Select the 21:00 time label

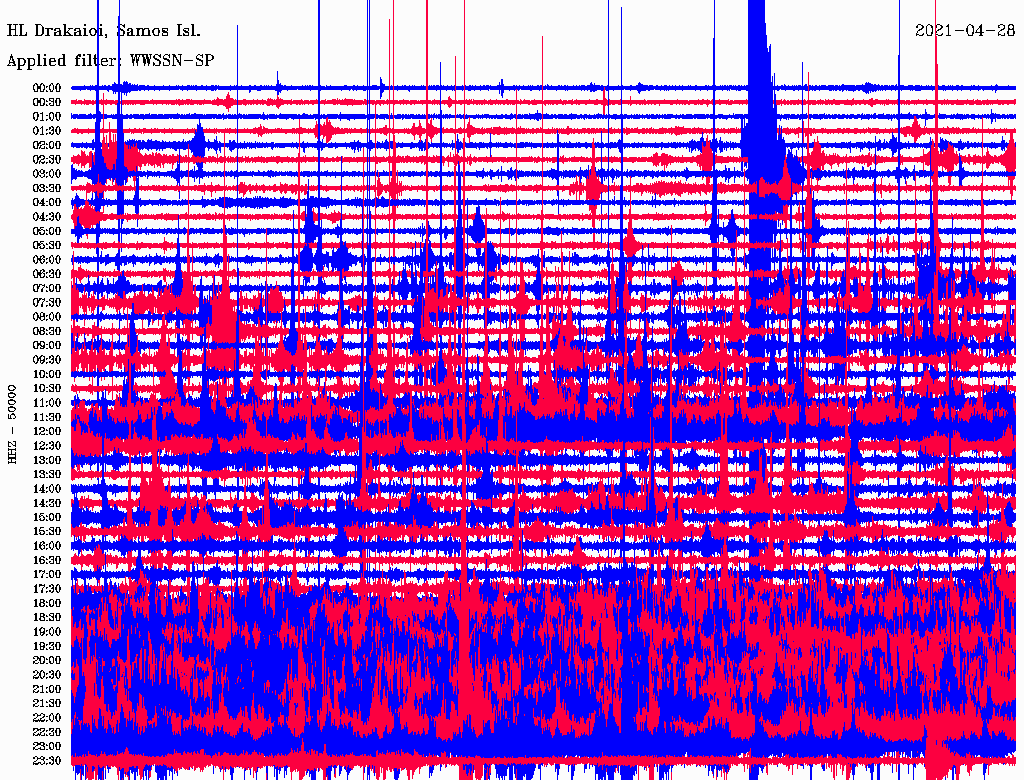[47, 689]
